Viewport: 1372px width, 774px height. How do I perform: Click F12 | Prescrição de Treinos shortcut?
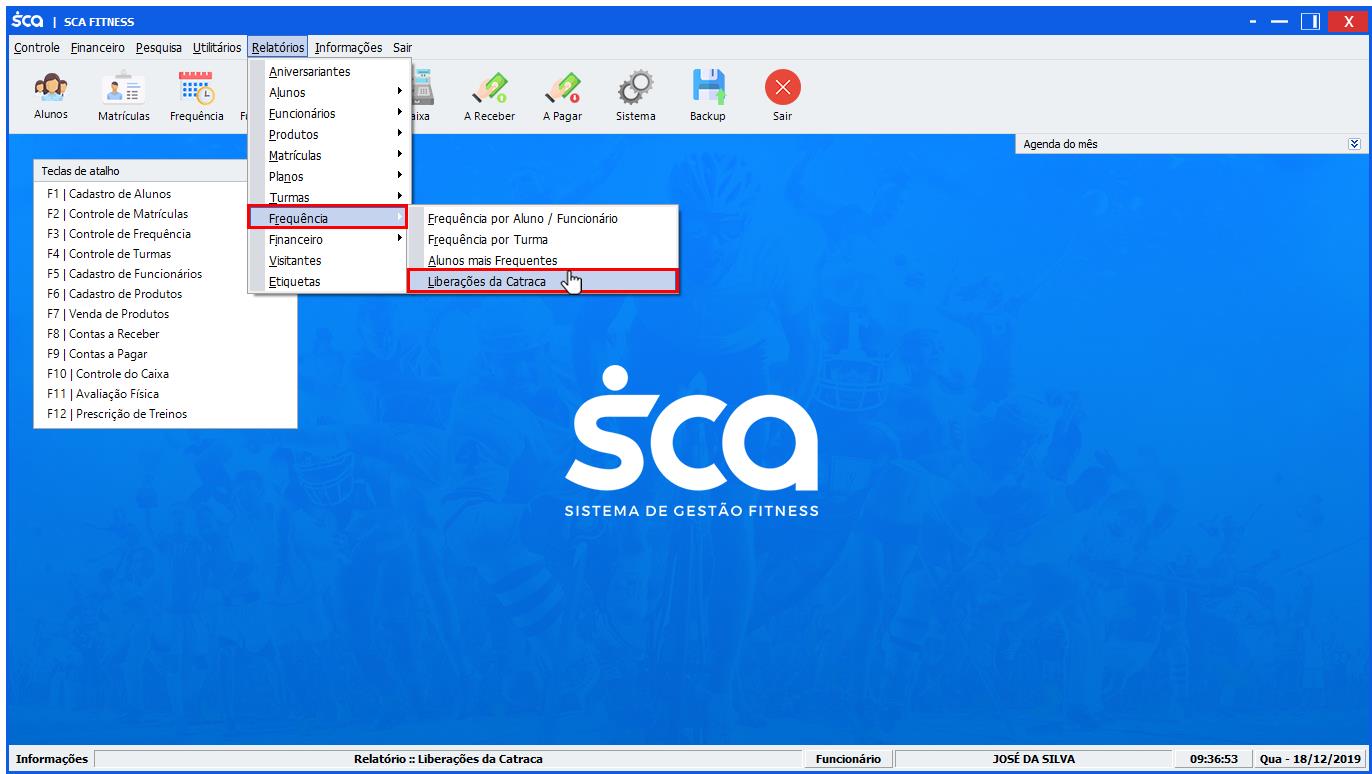117,414
